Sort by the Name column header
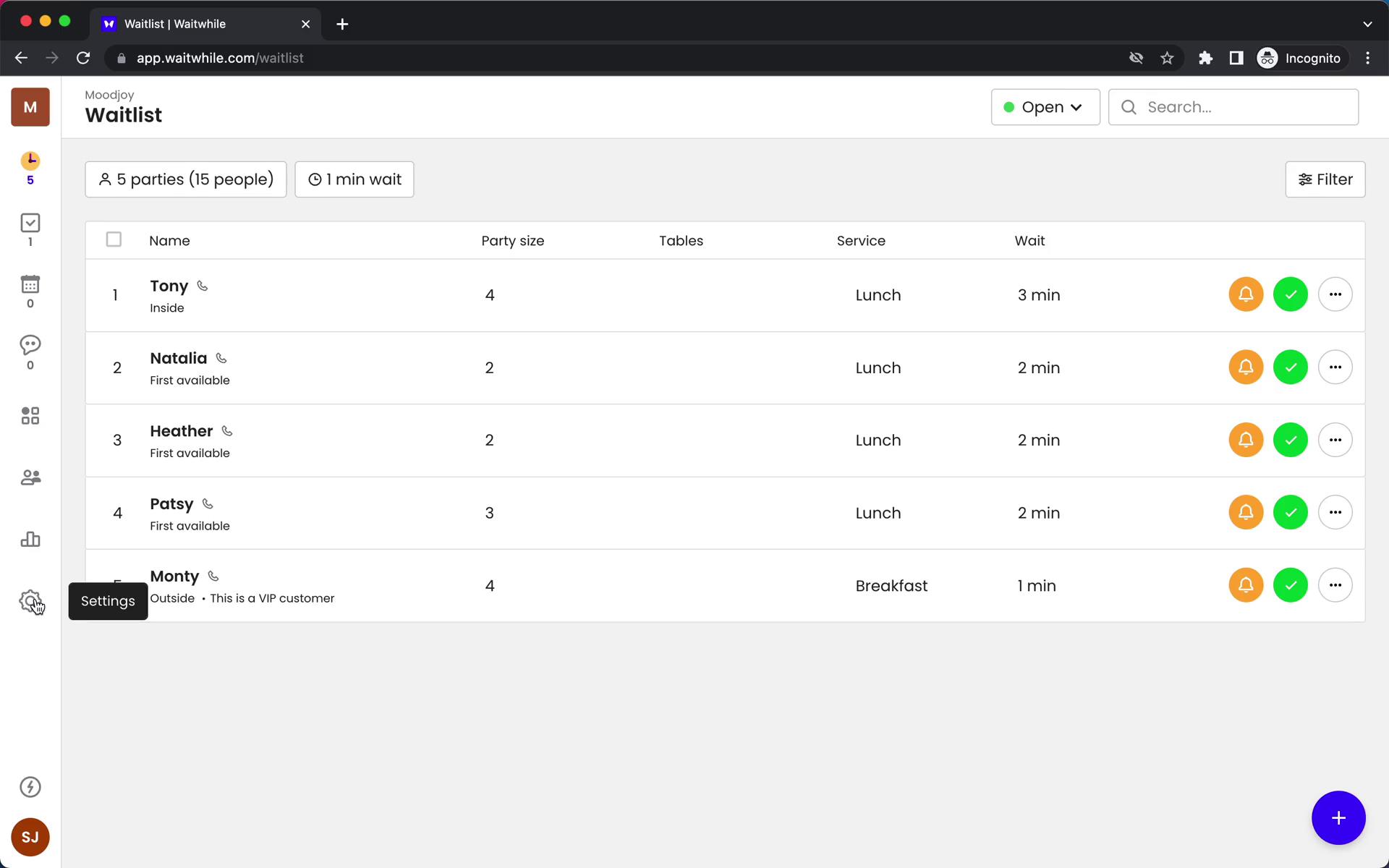1389x868 pixels. [x=169, y=241]
